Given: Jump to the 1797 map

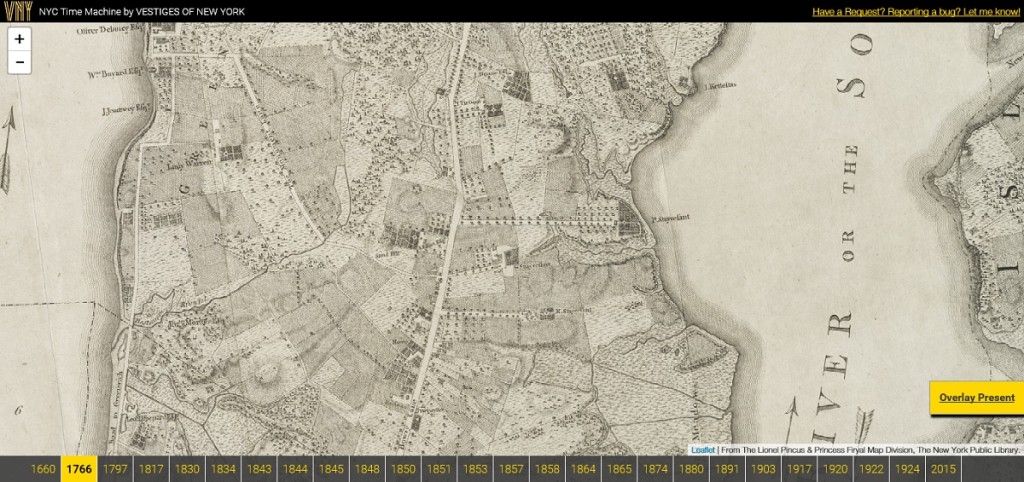Looking at the screenshot, I should (x=115, y=469).
